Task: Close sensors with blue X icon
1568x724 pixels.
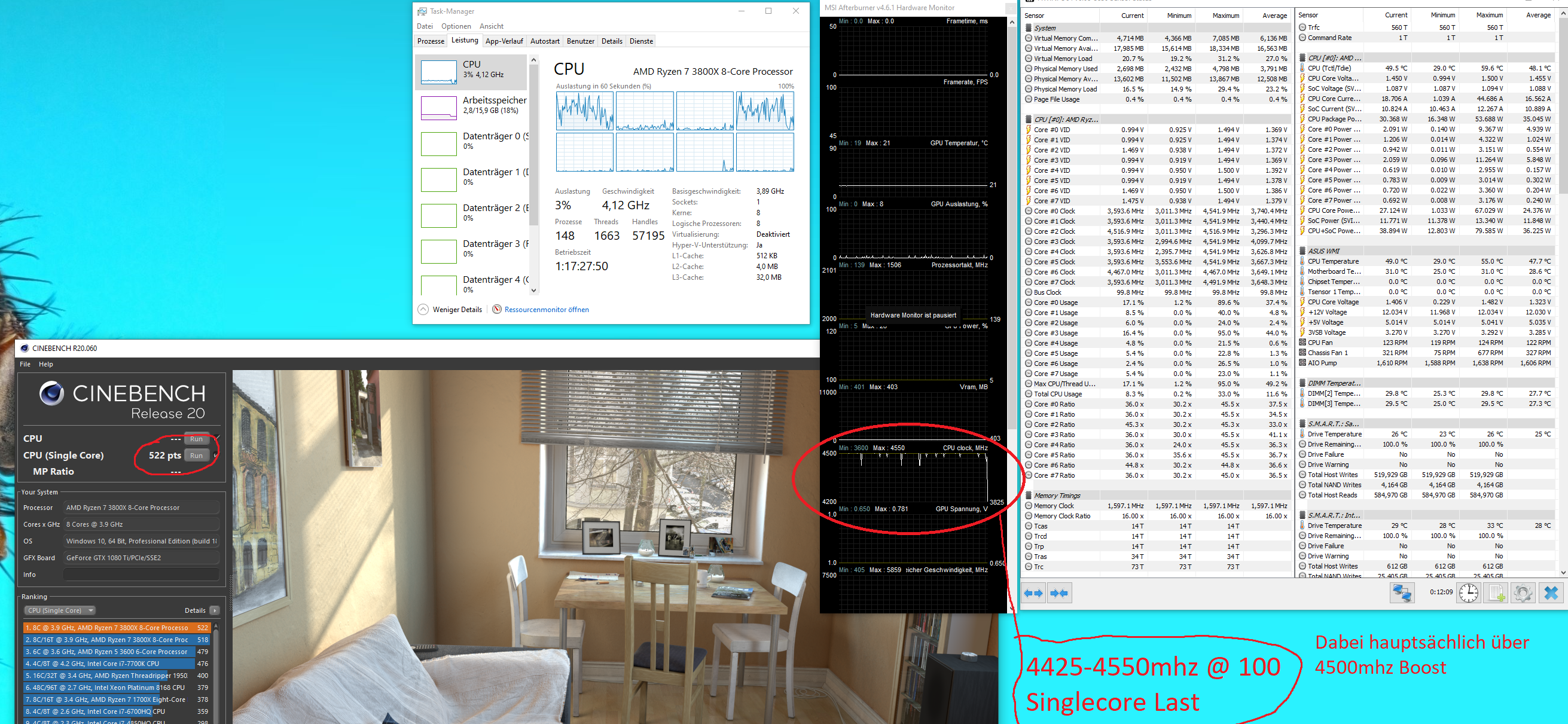Action: pyautogui.click(x=1551, y=593)
